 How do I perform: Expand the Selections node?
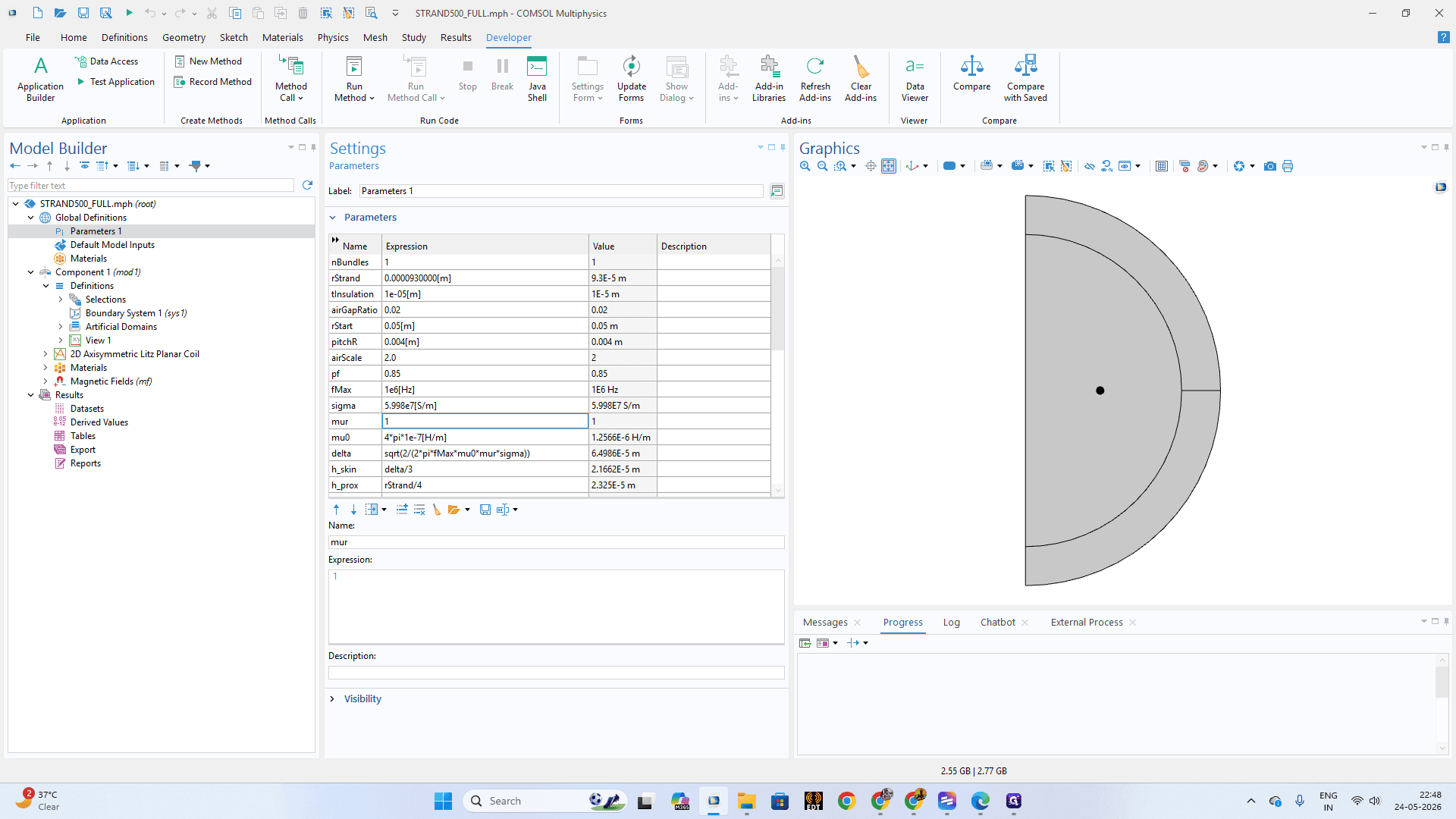[61, 300]
